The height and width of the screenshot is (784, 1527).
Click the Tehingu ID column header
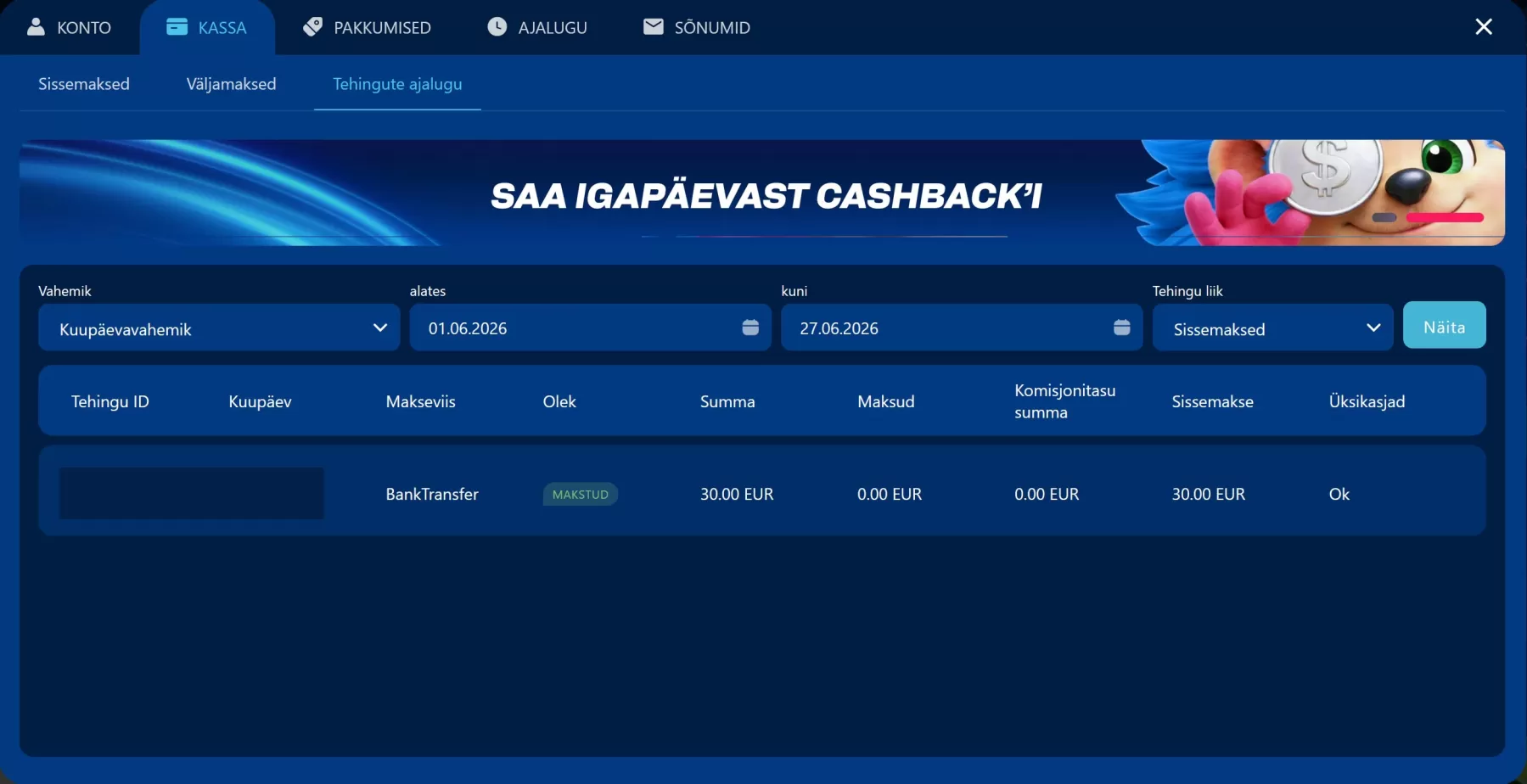(x=110, y=401)
